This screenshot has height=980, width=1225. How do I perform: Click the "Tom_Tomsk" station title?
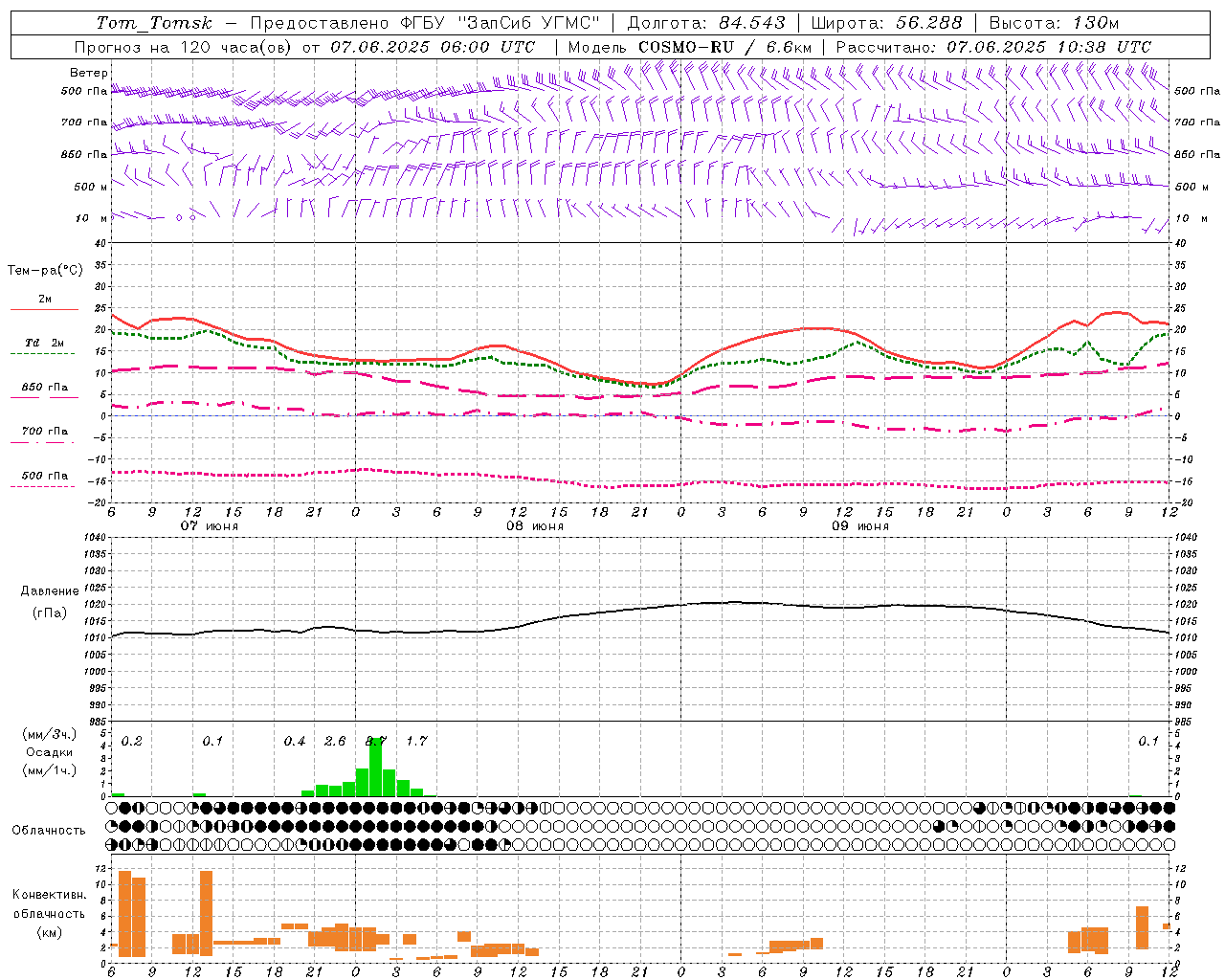coord(154,23)
